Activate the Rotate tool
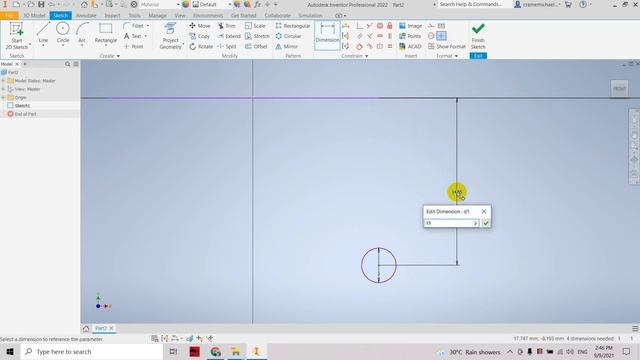The width and height of the screenshot is (640, 360). (201, 47)
